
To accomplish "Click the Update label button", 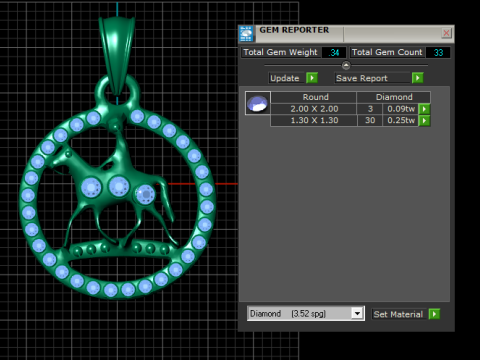I will pos(286,78).
